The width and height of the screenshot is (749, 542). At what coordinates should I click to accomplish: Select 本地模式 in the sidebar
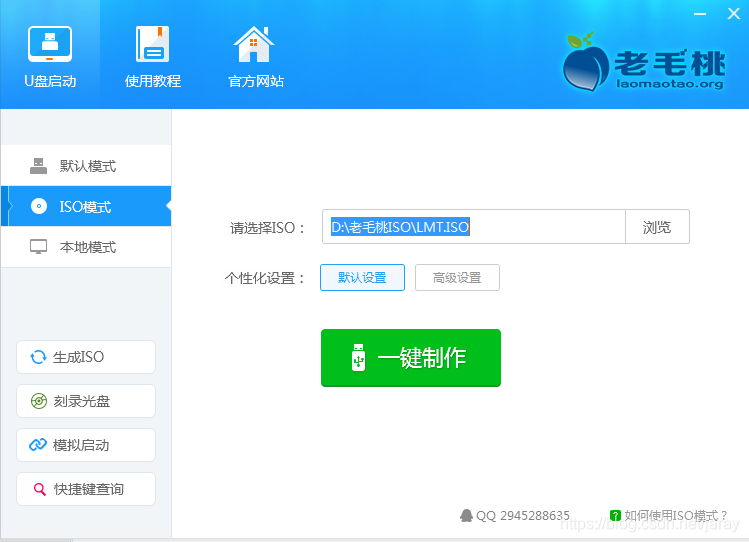pos(86,247)
